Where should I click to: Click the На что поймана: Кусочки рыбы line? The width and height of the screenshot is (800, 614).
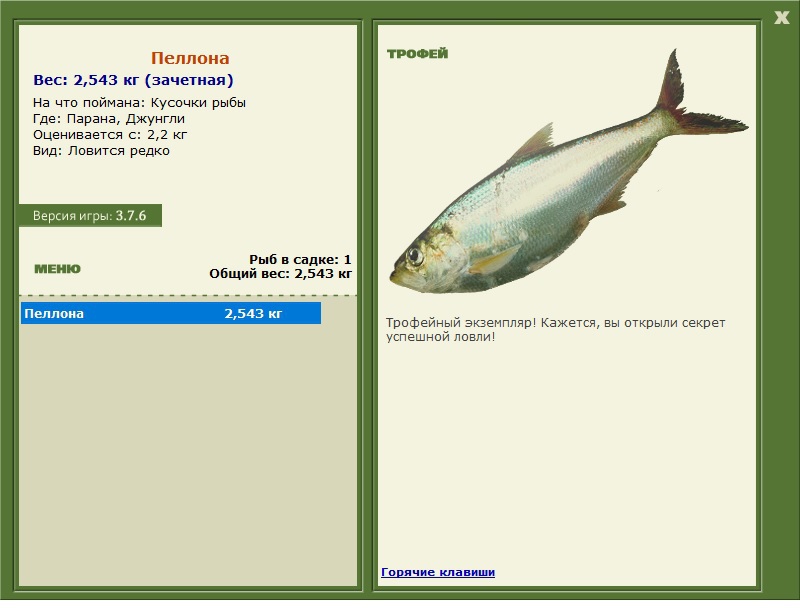139,103
